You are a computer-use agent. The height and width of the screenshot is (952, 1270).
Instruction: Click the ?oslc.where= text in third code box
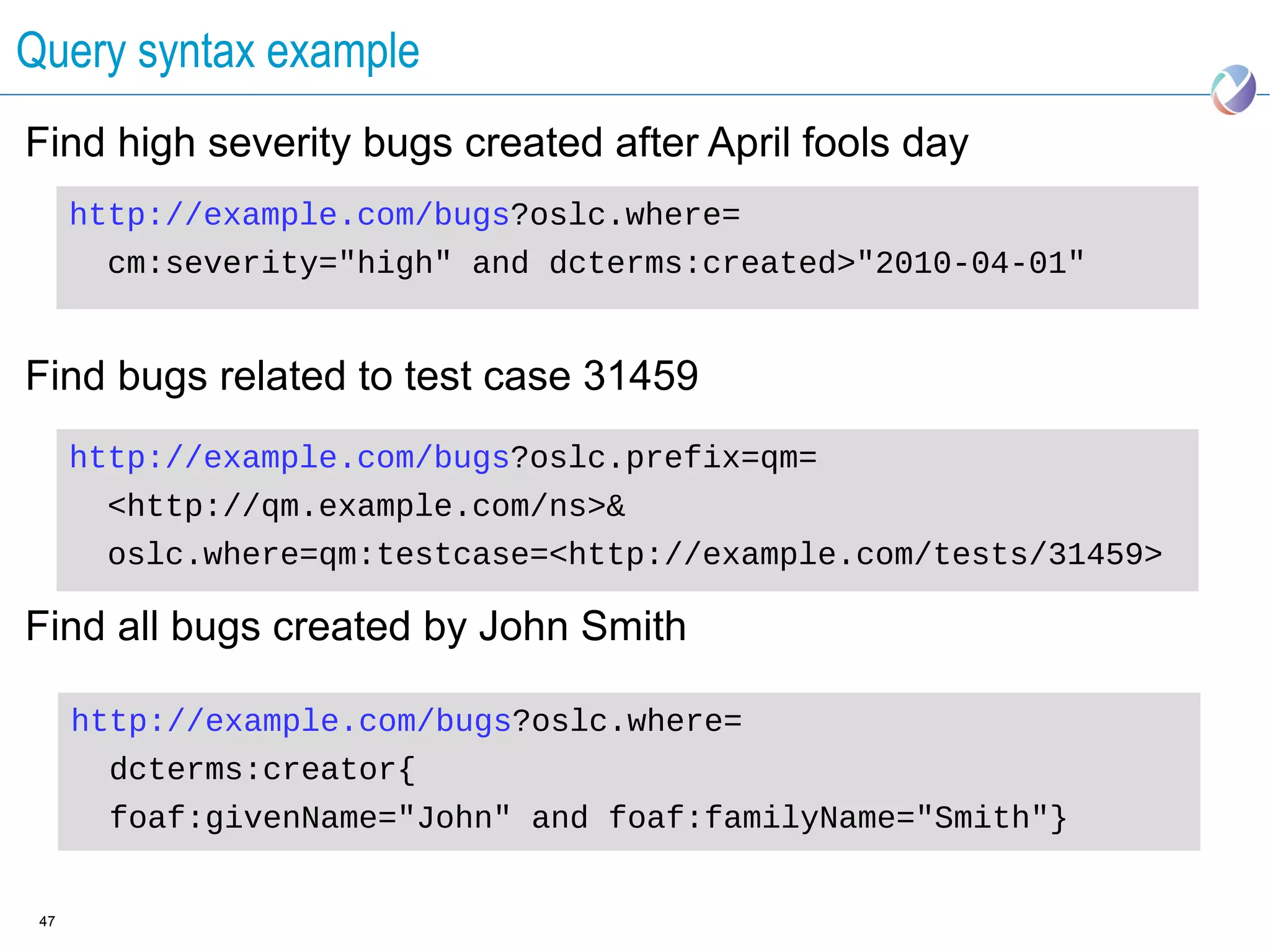tap(627, 721)
